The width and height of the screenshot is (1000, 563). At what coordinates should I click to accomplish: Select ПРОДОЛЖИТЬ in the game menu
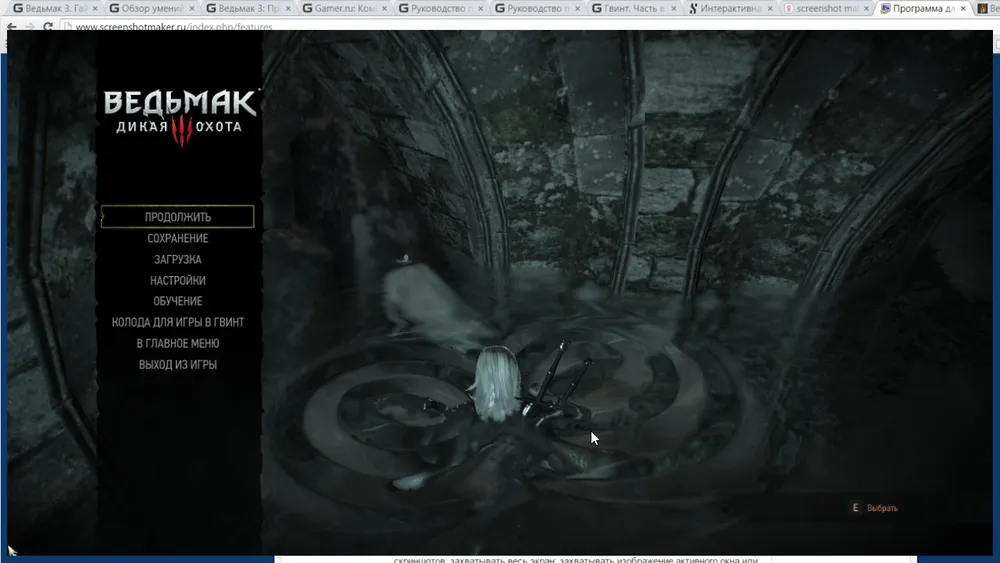[x=177, y=217]
